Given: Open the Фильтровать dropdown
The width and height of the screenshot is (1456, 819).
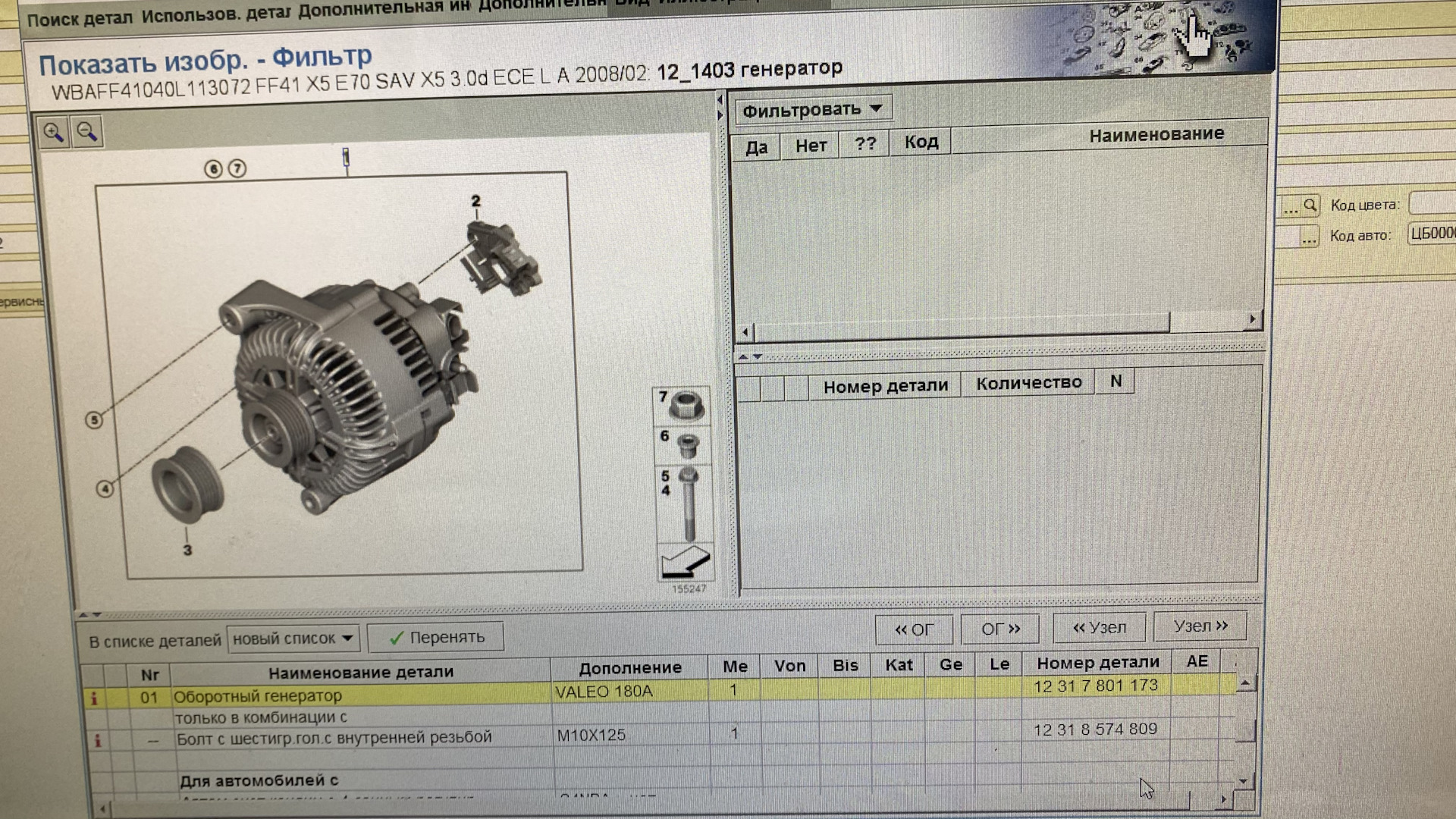Looking at the screenshot, I should point(811,110).
